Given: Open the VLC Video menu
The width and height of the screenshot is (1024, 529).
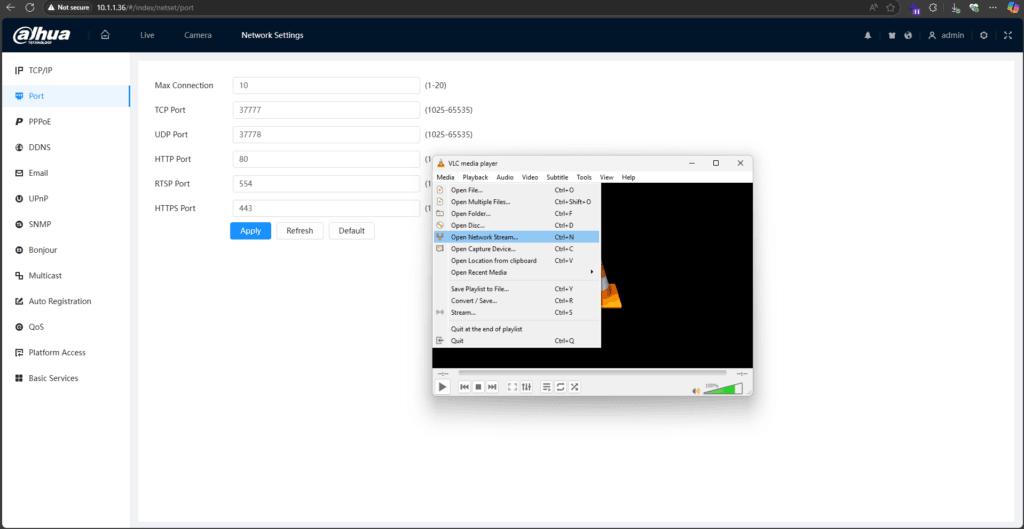Looking at the screenshot, I should 530,177.
